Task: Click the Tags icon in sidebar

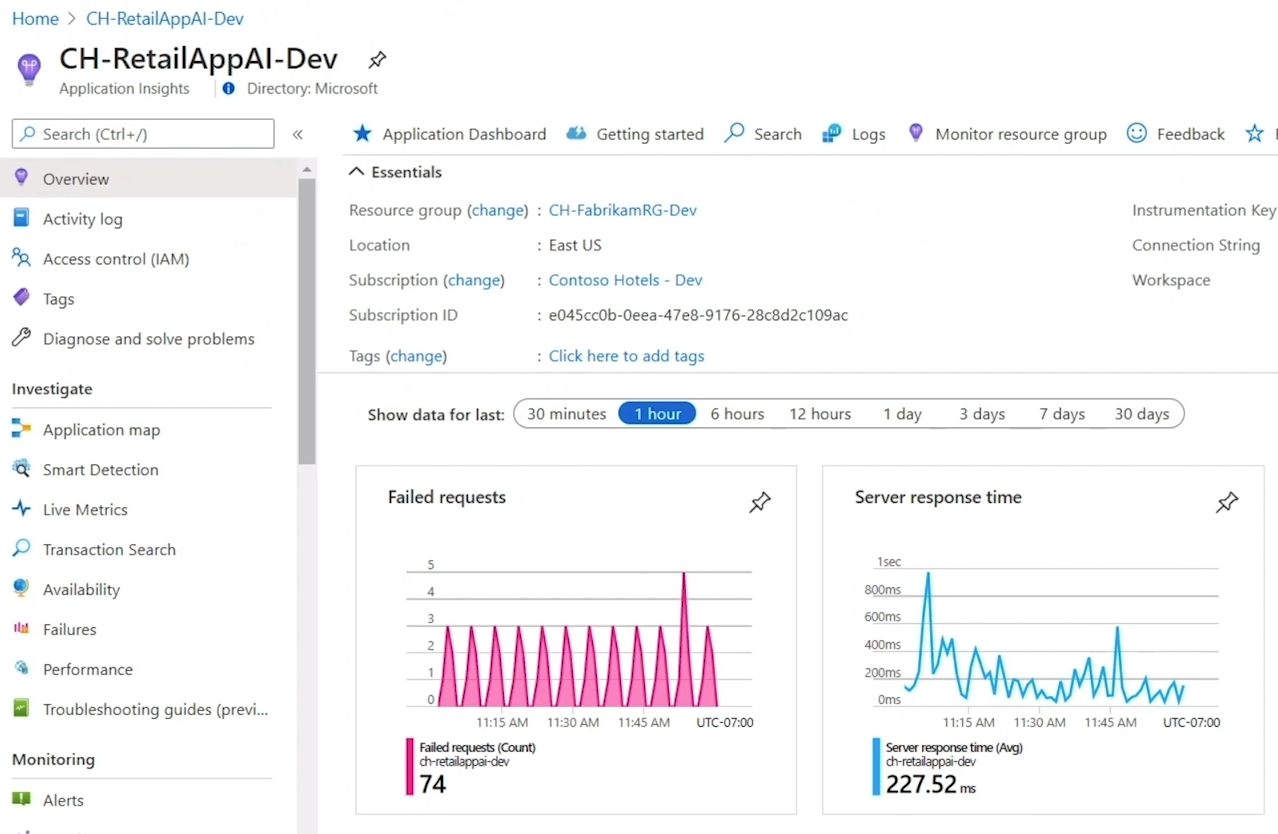Action: click(x=21, y=298)
